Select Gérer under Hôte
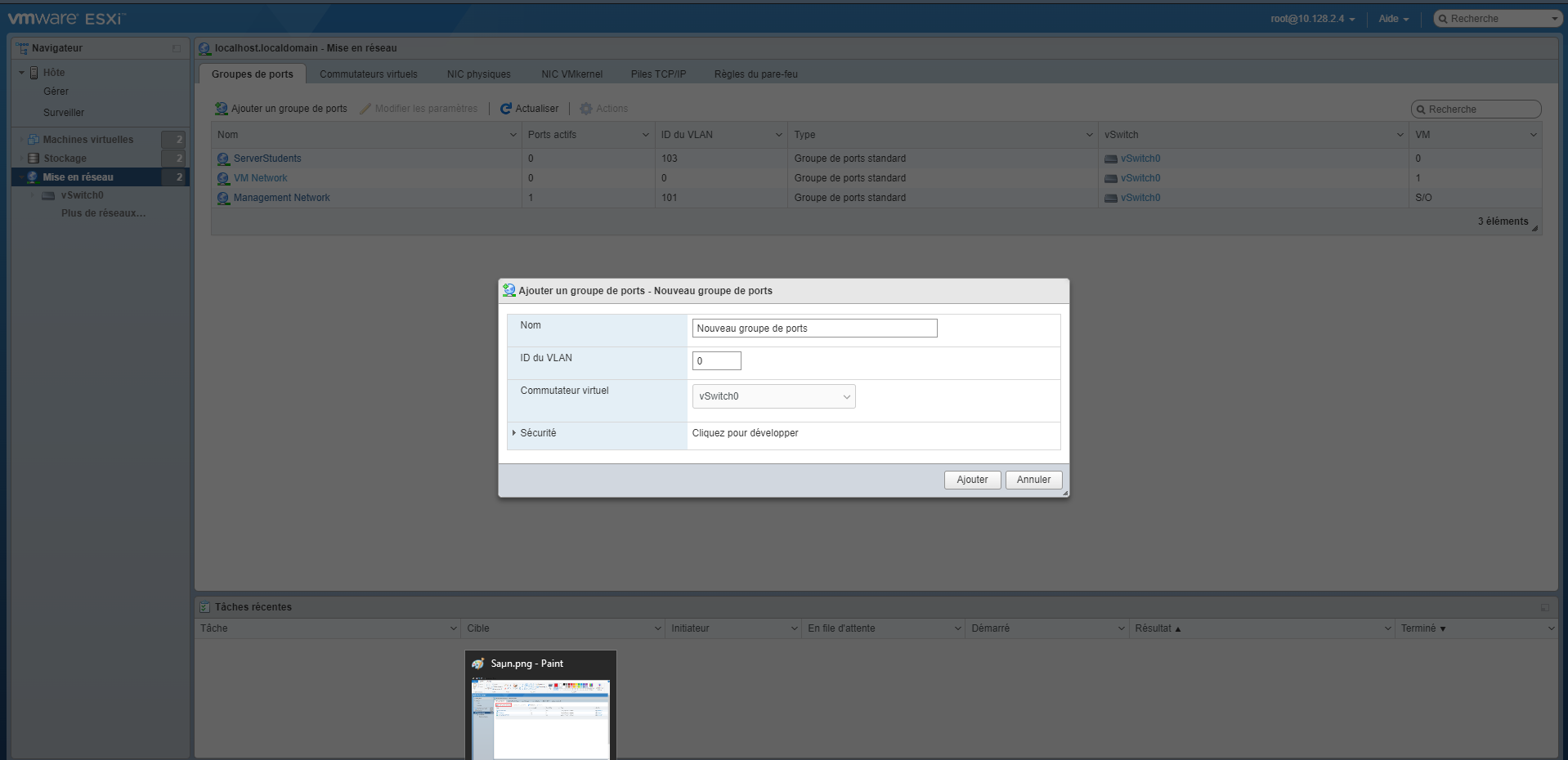The height and width of the screenshot is (760, 1568). pos(56,92)
